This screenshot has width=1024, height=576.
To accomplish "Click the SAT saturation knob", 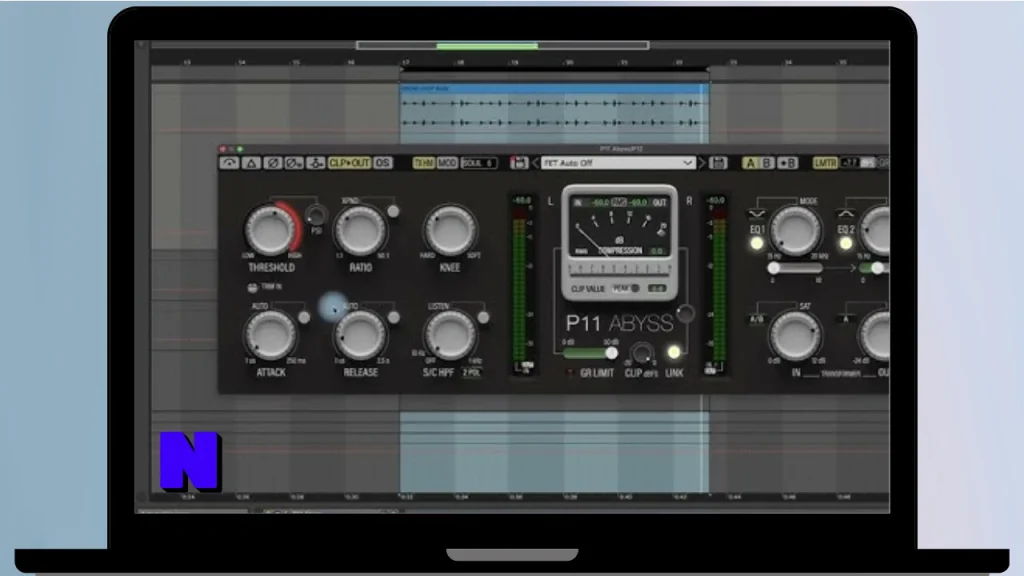I will tap(795, 334).
